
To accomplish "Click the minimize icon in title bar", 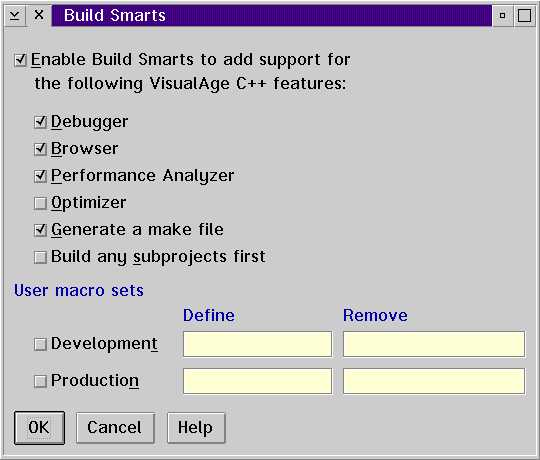I will (x=502, y=15).
